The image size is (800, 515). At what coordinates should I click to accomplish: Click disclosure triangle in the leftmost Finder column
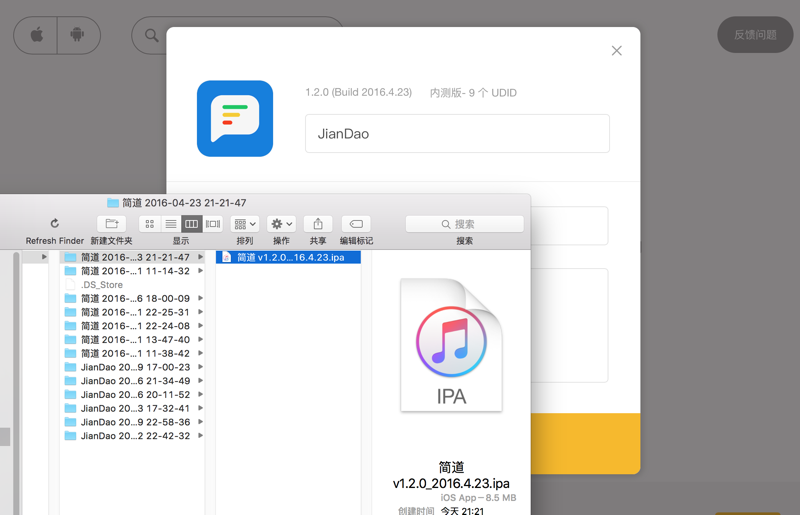coord(44,257)
